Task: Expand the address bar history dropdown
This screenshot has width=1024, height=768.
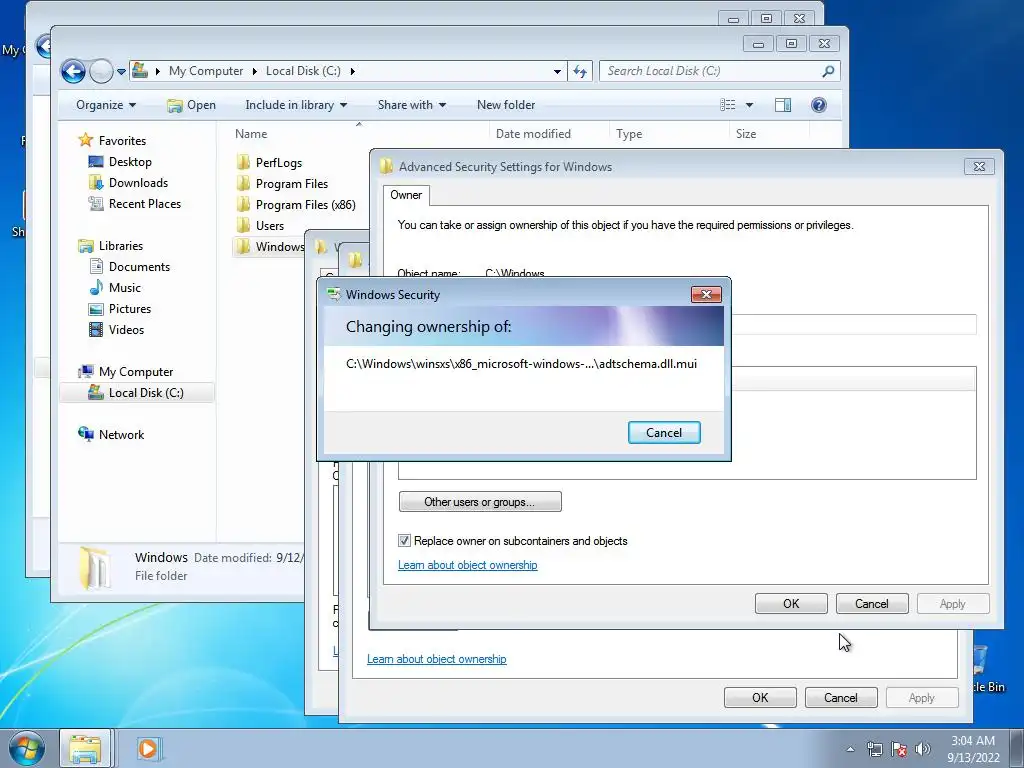Action: point(557,71)
